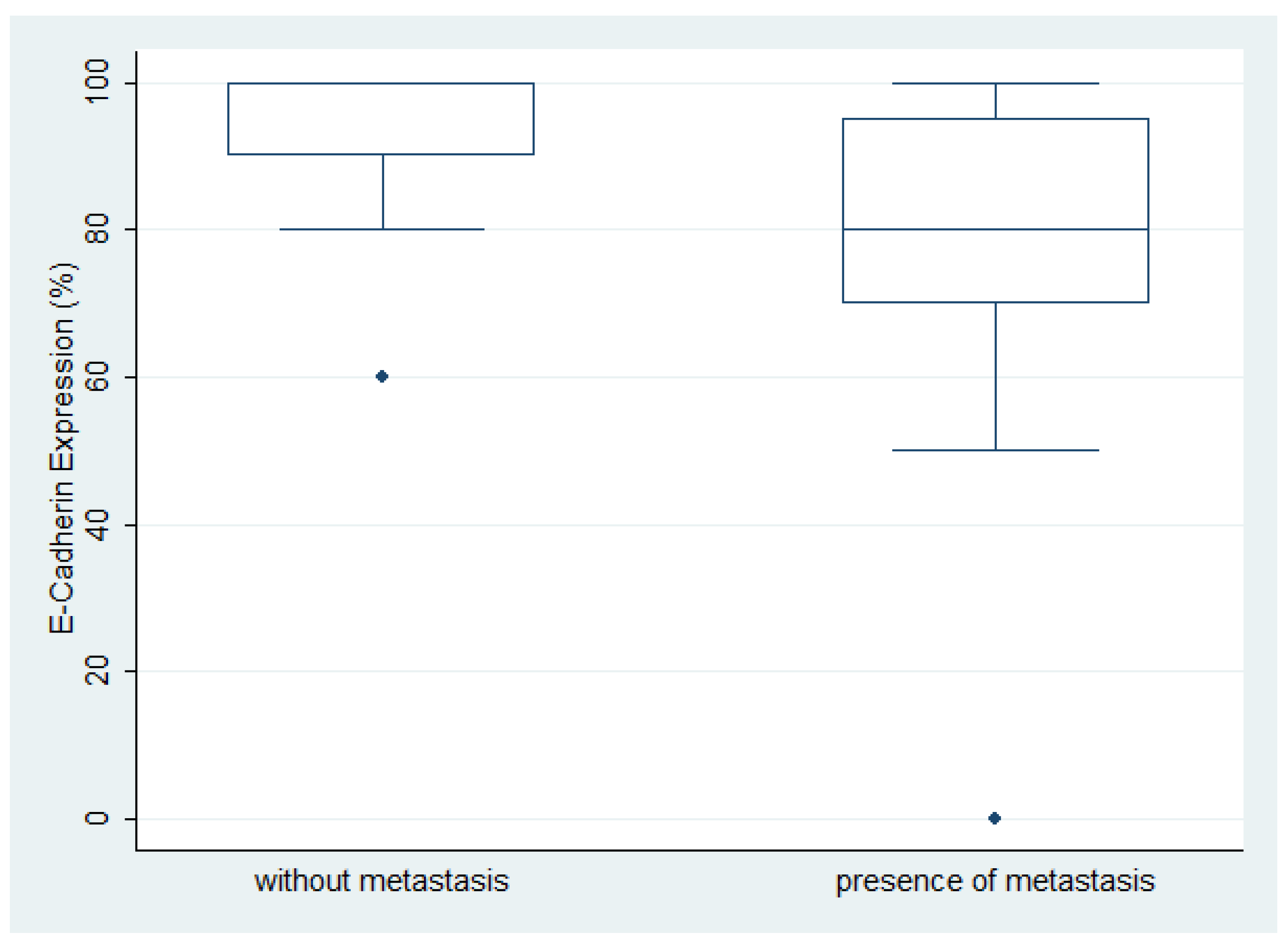Click inside the 'presence of metastasis' box
1288x945 pixels.
pos(995,171)
